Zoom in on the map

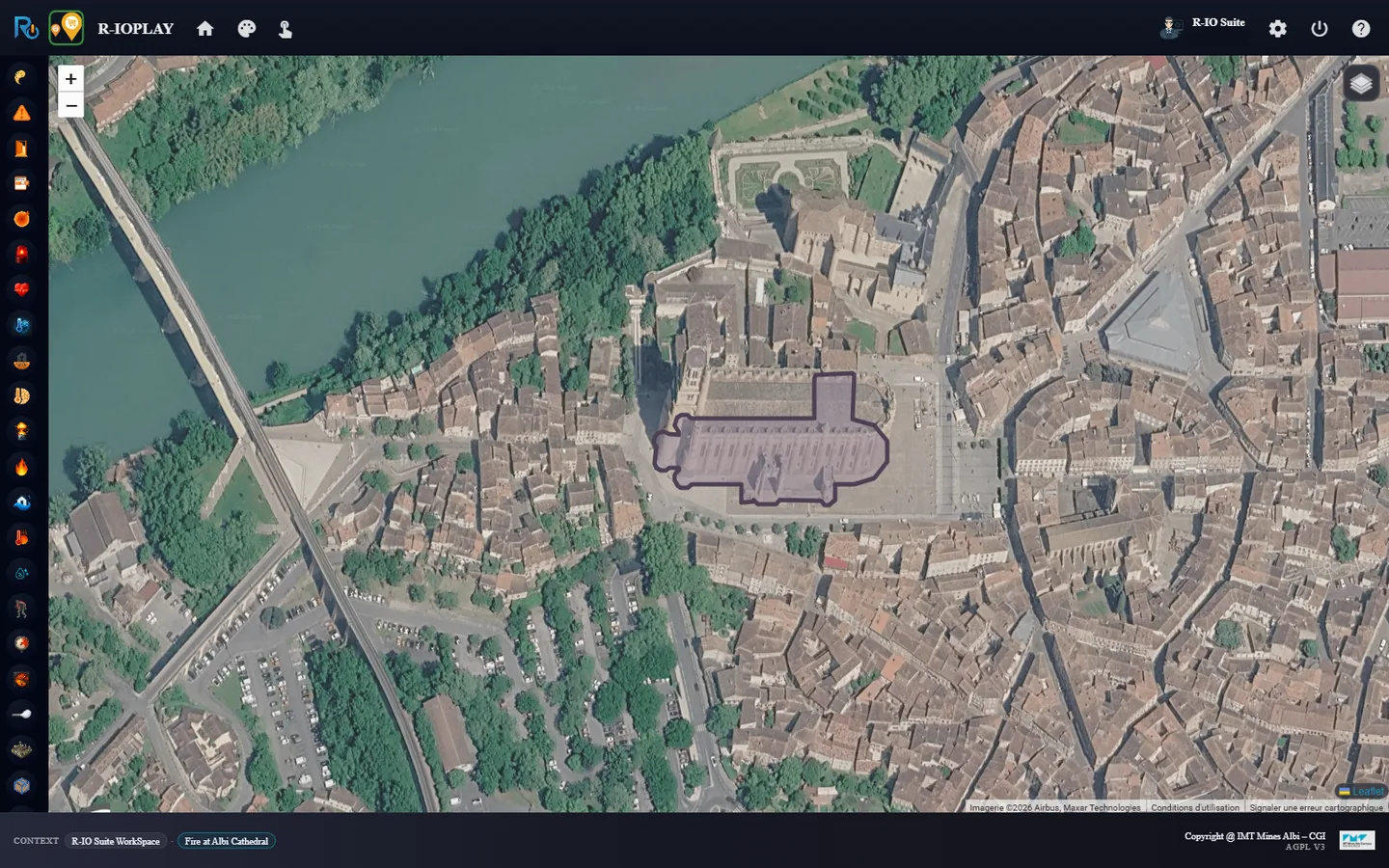point(70,79)
